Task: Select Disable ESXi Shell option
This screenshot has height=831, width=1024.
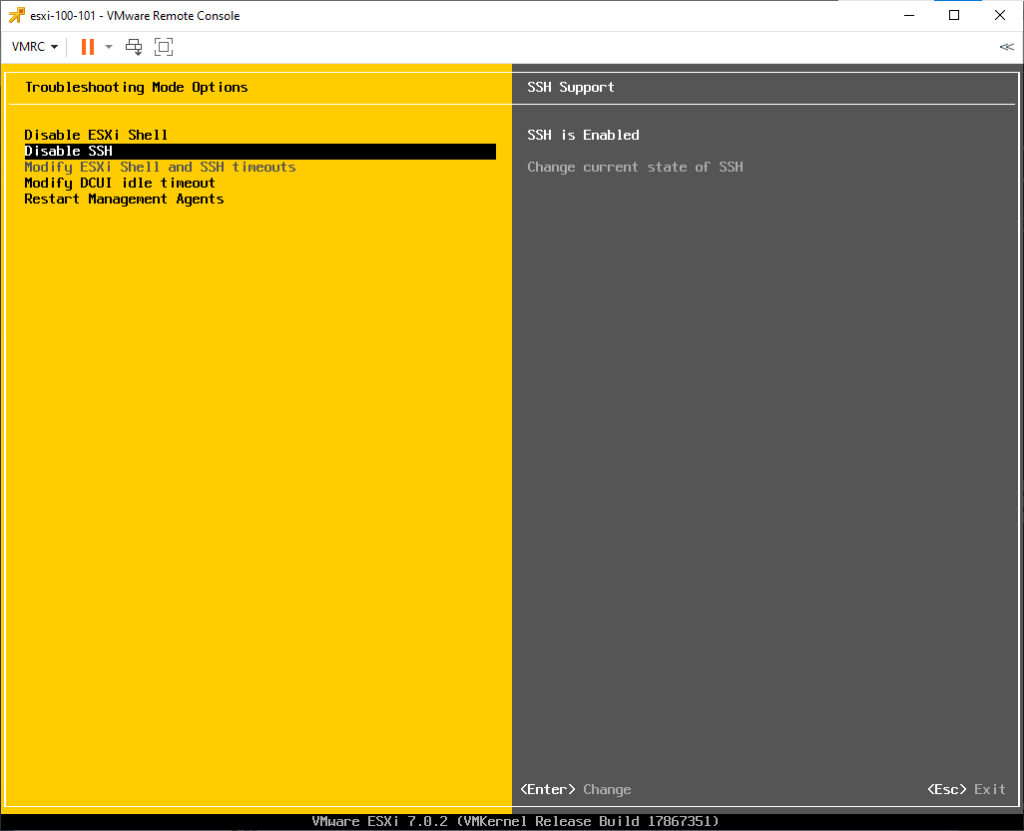Action: [x=96, y=135]
